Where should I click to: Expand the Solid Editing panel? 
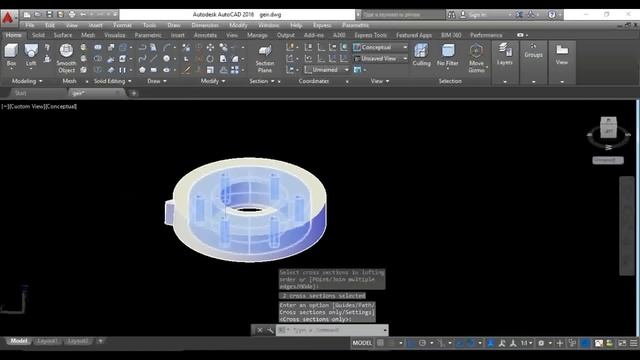click(x=113, y=81)
